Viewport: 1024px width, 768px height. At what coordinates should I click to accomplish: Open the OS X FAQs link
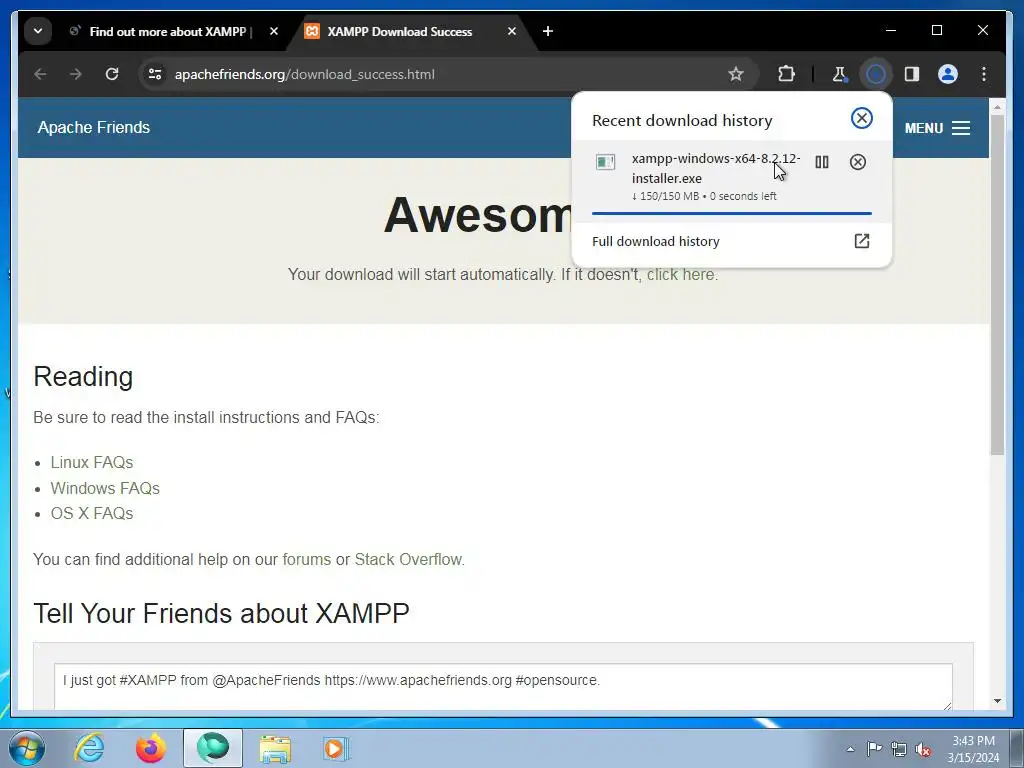click(92, 513)
